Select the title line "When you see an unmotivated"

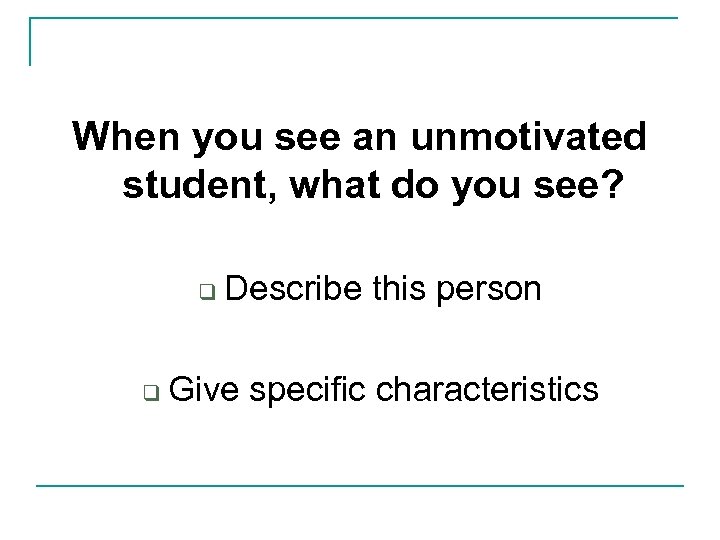[360, 135]
